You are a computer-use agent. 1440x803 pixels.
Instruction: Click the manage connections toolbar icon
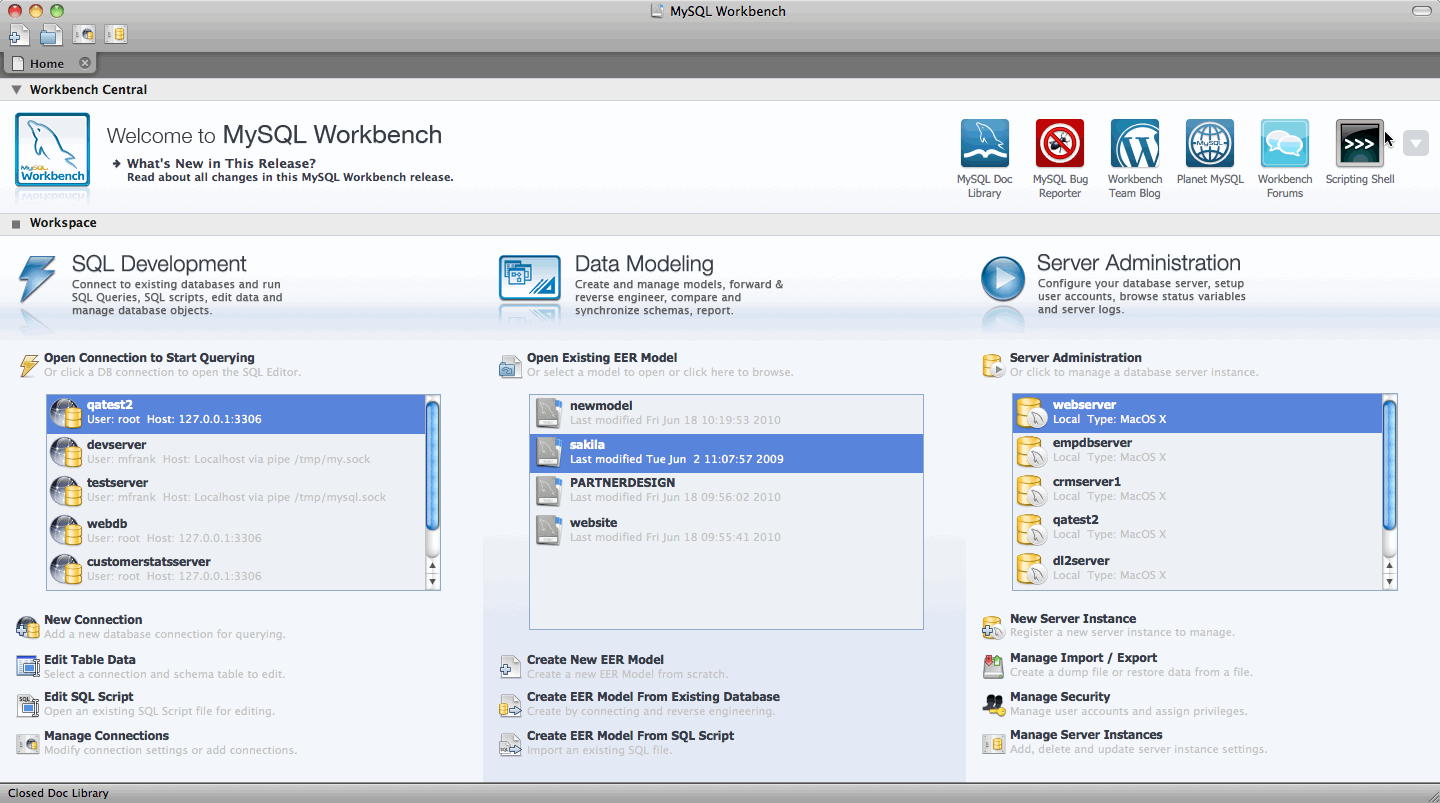(x=84, y=35)
